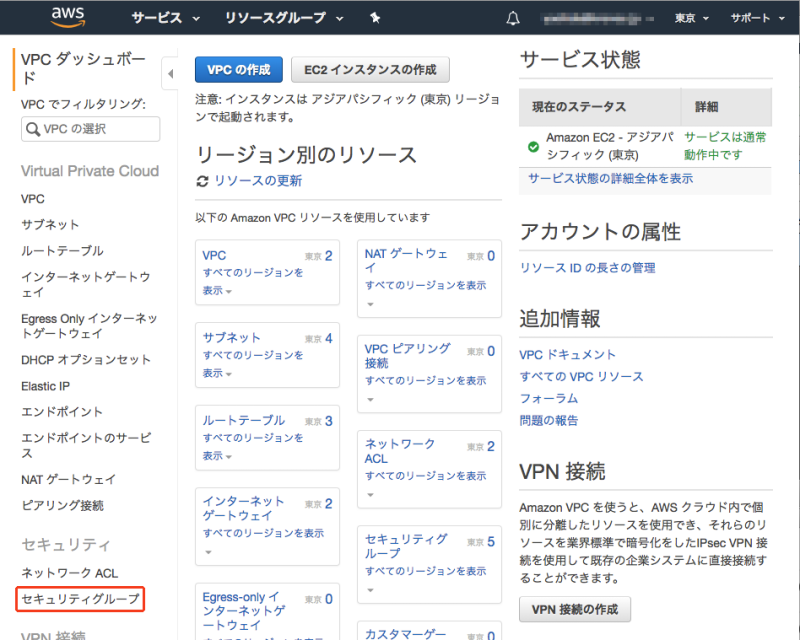The height and width of the screenshot is (640, 800).
Task: Click the count 5 on セキュリティグループ card
Action: coord(491,541)
